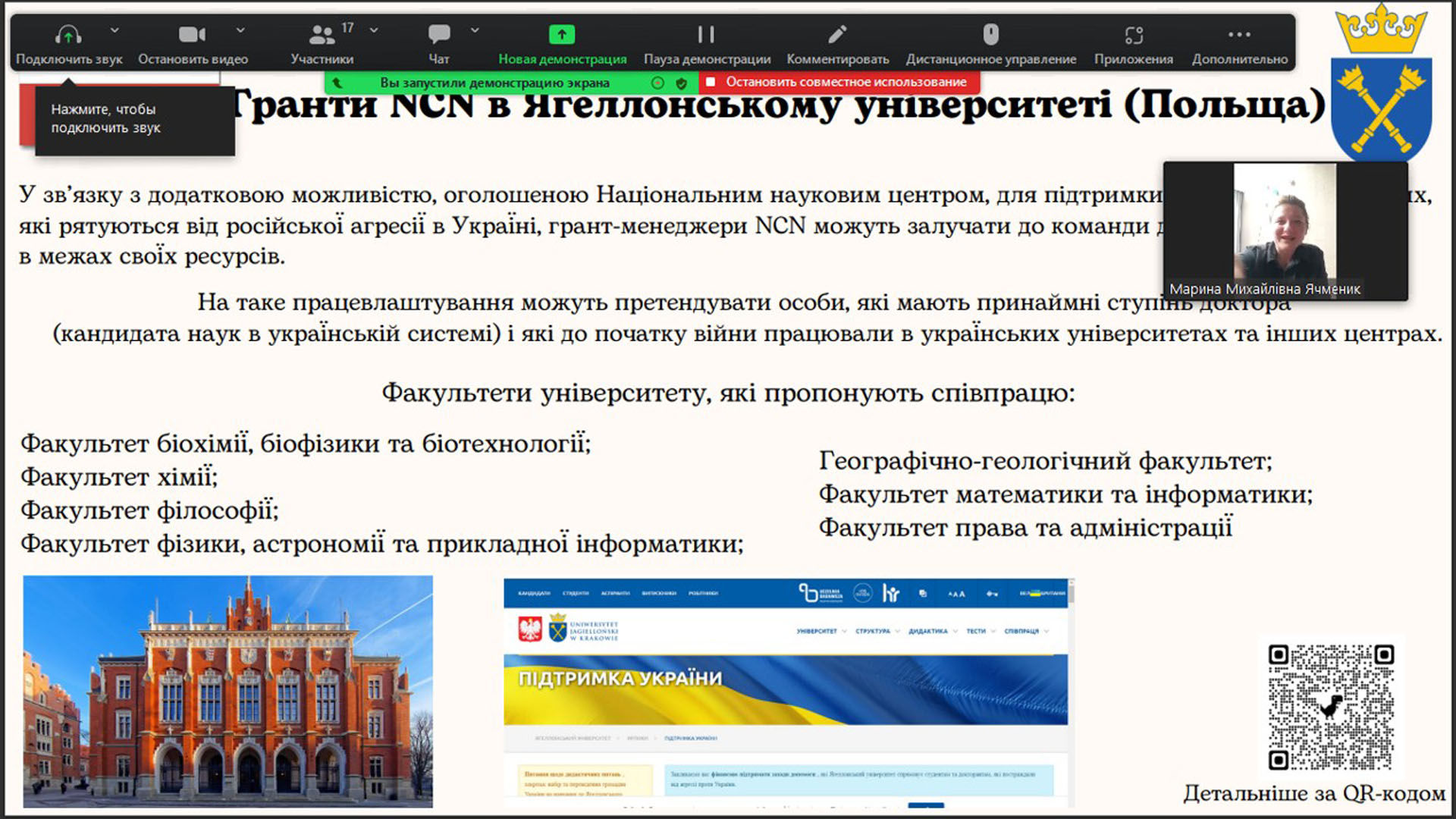The width and height of the screenshot is (1456, 819).
Task: Click the circular indicator on green sharing bar
Action: (657, 83)
